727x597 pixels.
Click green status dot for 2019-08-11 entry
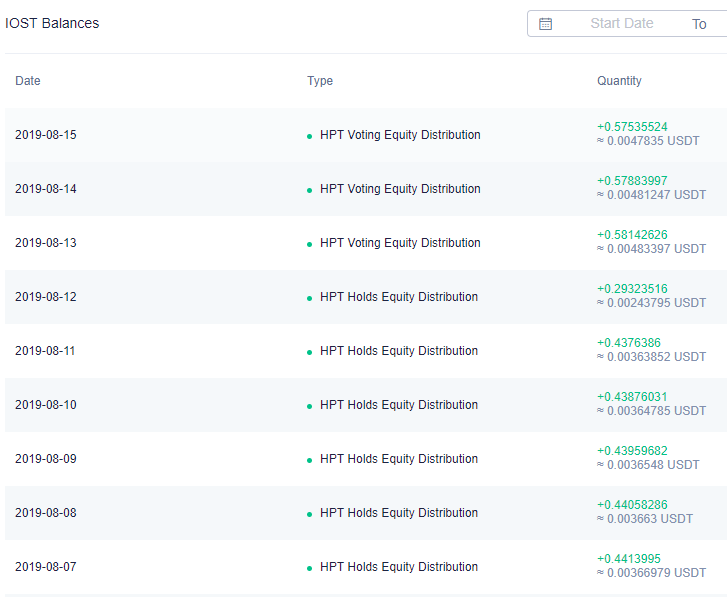click(309, 352)
